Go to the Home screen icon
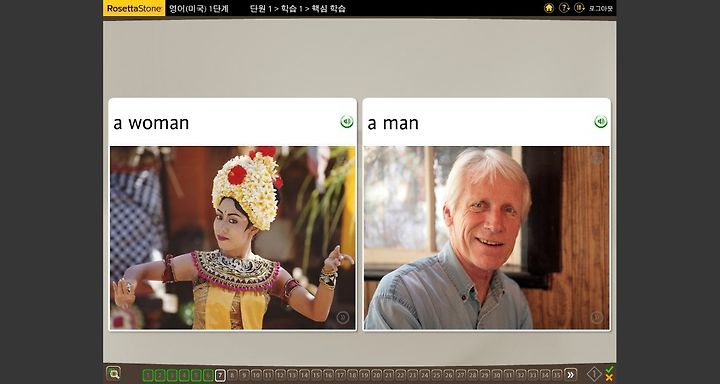The height and width of the screenshot is (384, 720). pyautogui.click(x=549, y=7)
